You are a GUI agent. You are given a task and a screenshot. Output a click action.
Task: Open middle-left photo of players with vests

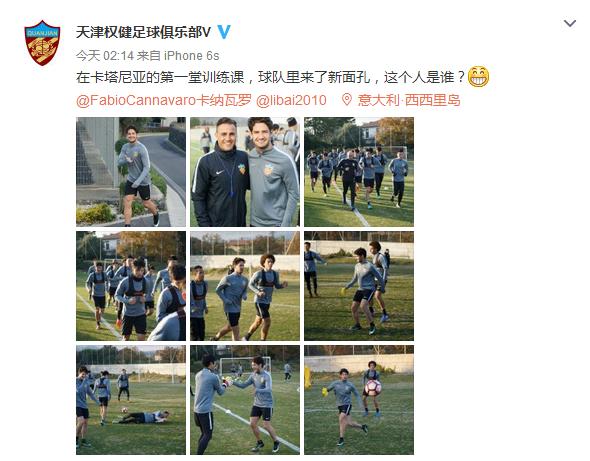coord(131,286)
